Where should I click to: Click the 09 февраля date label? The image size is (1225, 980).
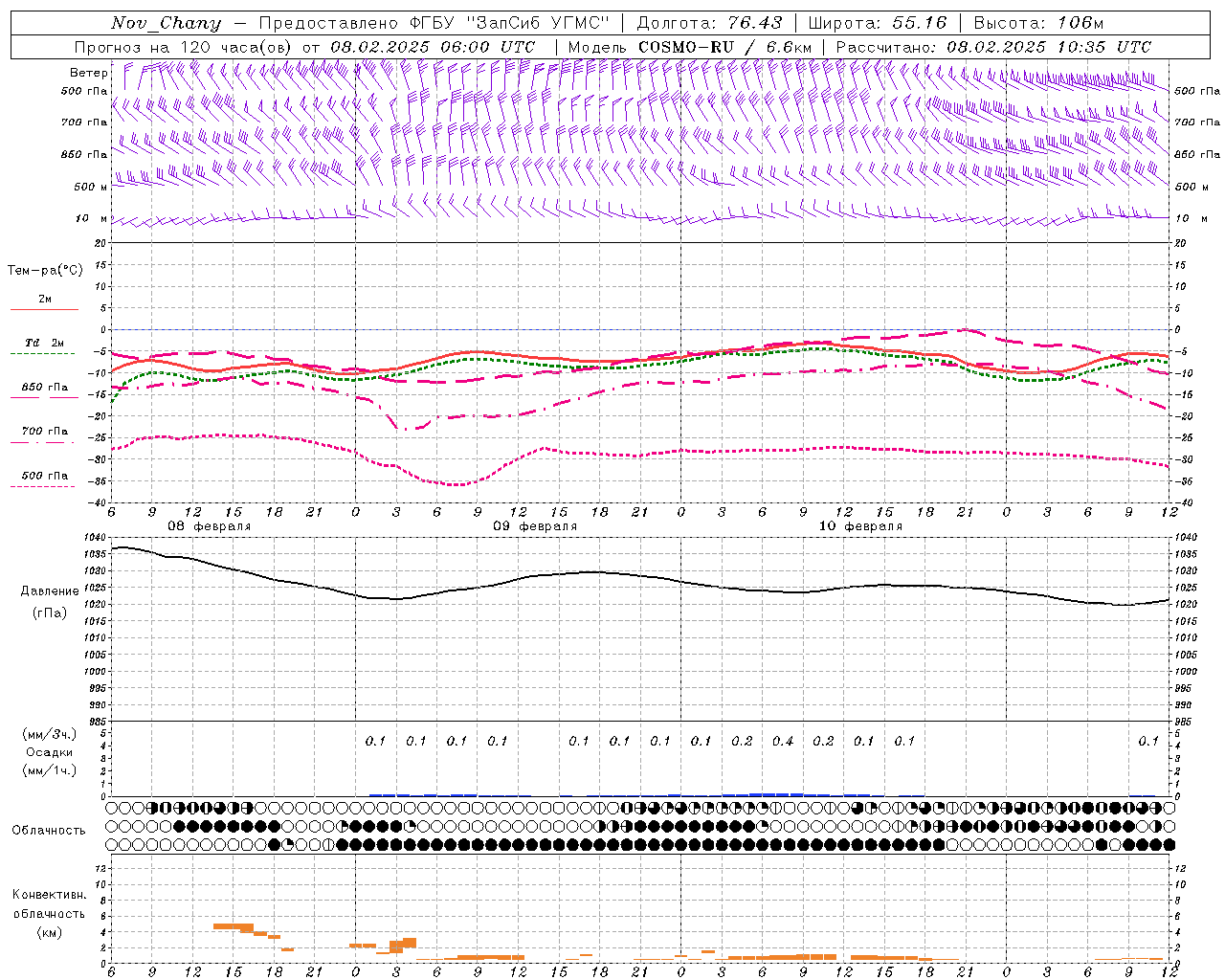[x=535, y=526]
